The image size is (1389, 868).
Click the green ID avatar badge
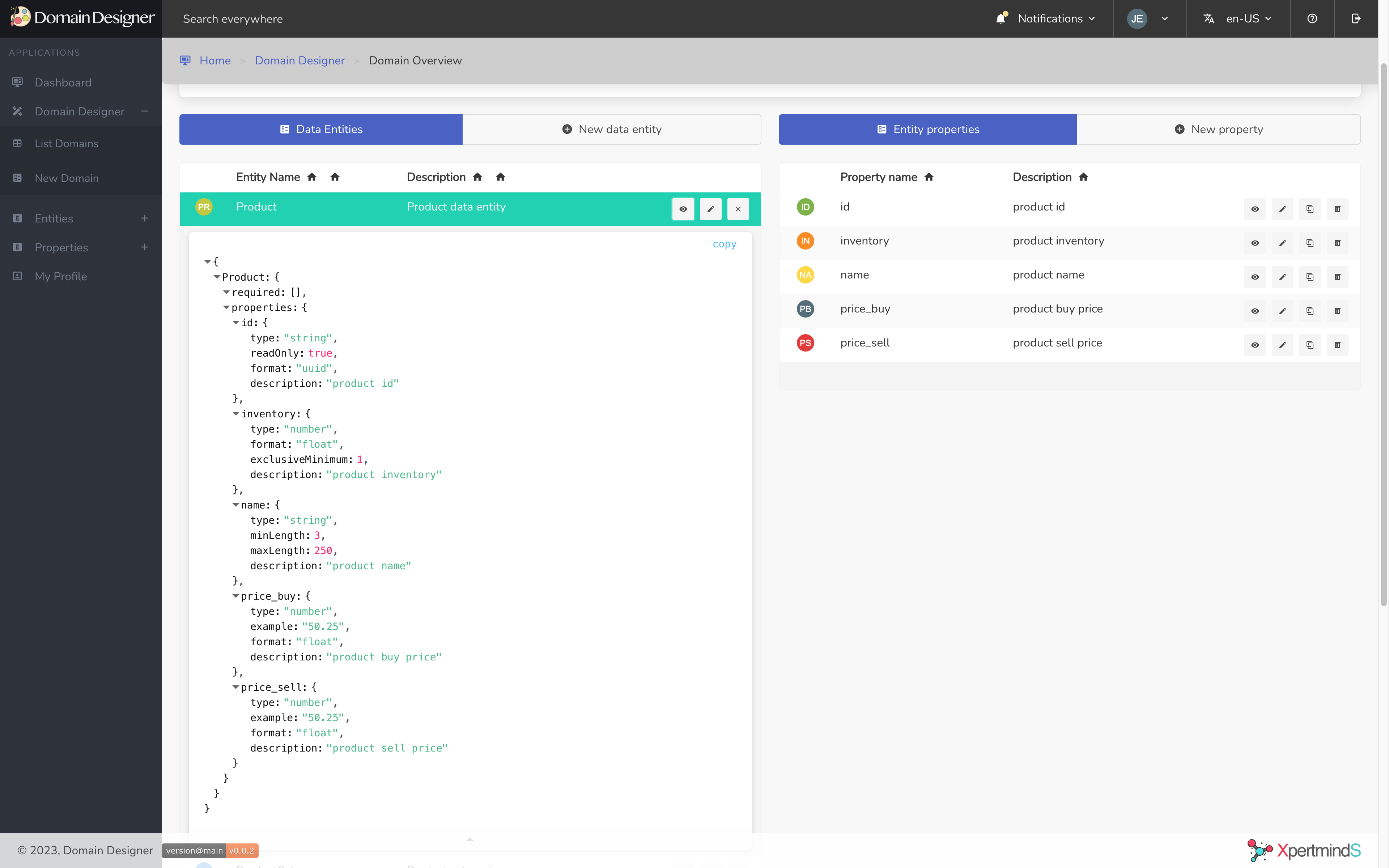805,207
